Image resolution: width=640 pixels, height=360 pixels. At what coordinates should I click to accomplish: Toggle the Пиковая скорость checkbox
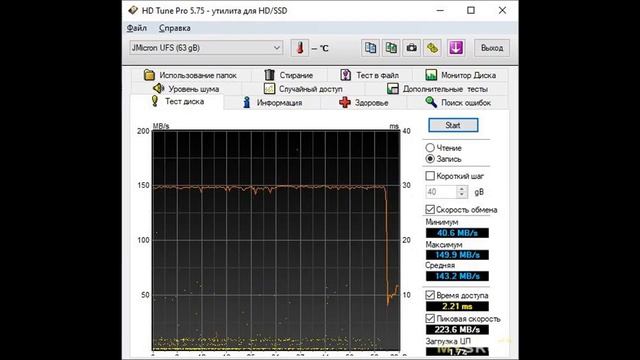(430, 318)
